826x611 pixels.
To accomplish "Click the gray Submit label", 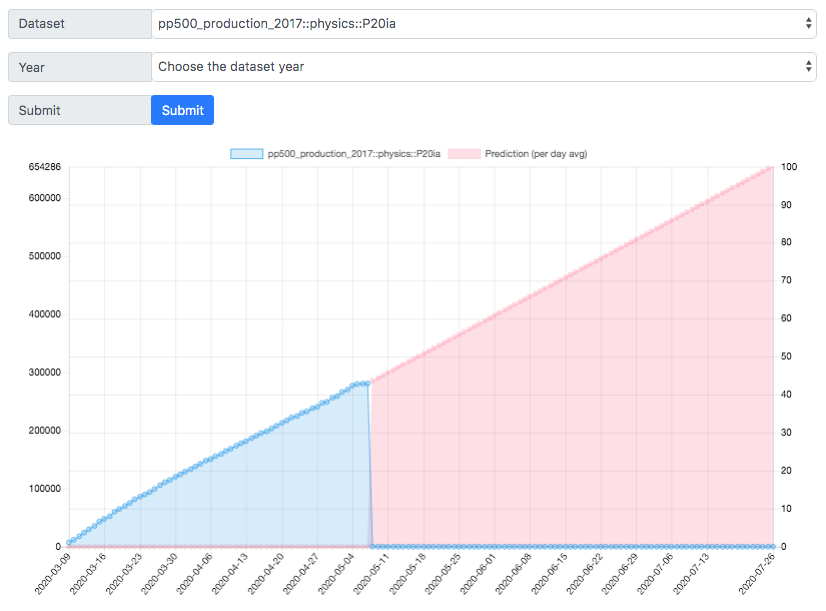I will point(80,110).
